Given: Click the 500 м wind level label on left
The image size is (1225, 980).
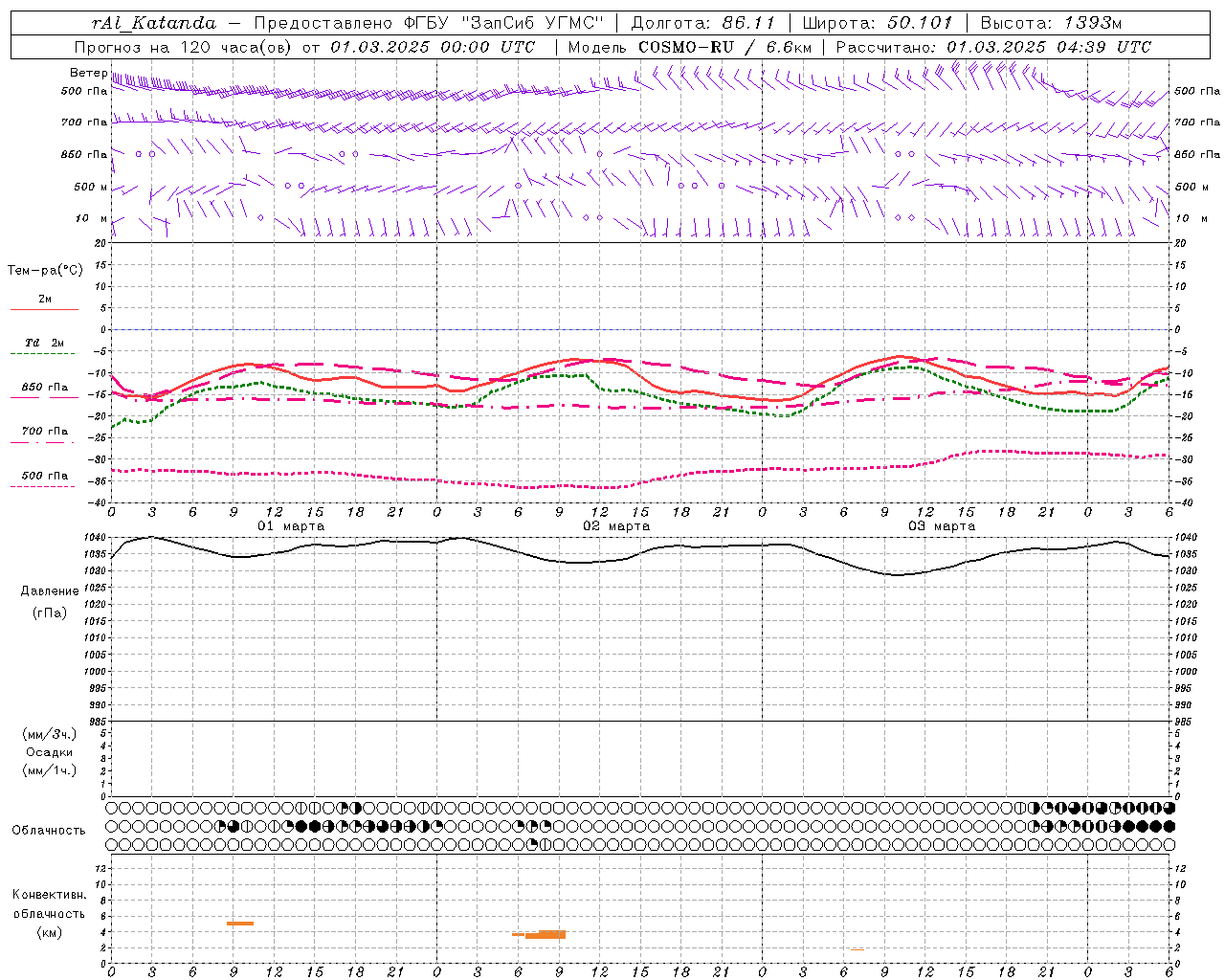Looking at the screenshot, I should pos(92,188).
